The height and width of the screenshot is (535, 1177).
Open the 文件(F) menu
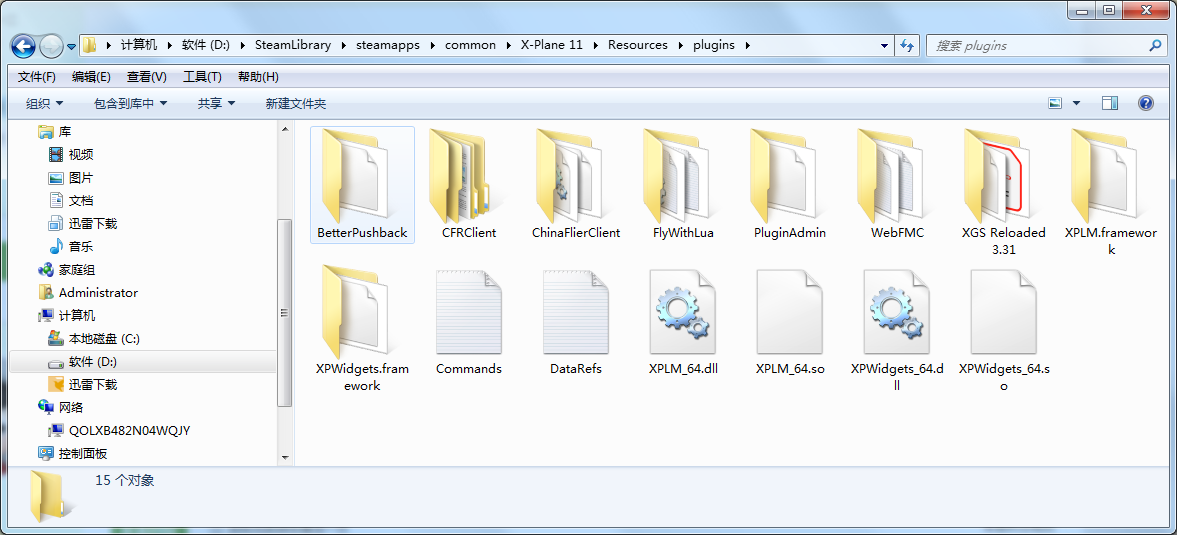coord(37,77)
